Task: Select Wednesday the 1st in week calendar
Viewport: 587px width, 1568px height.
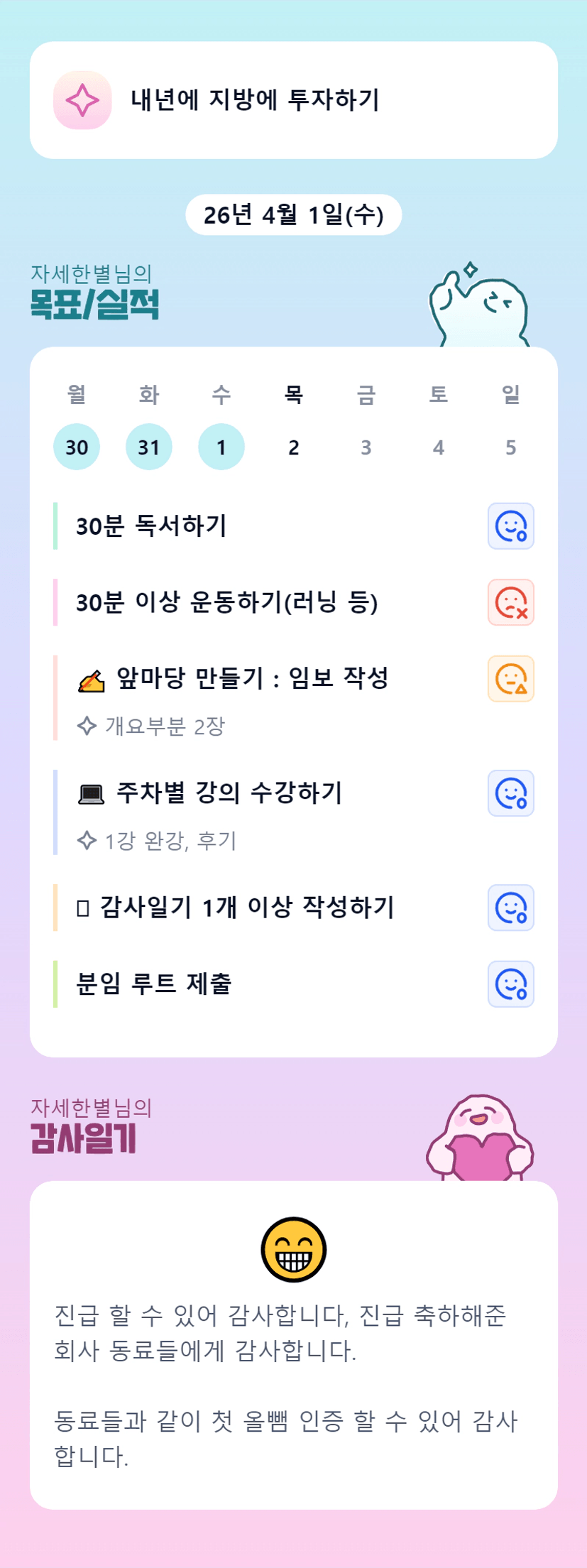Action: [221, 447]
